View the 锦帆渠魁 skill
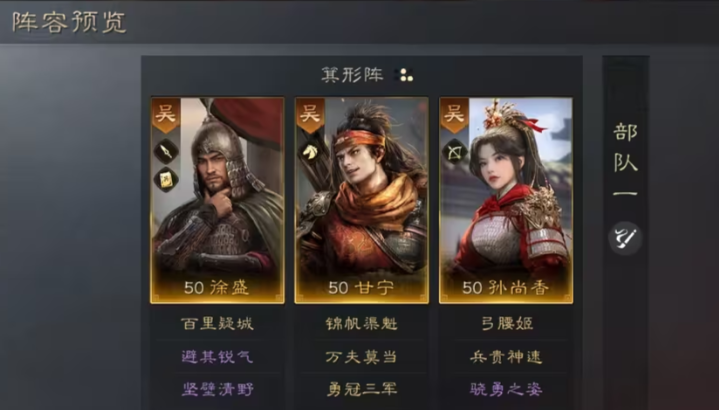719x410 pixels. point(362,323)
